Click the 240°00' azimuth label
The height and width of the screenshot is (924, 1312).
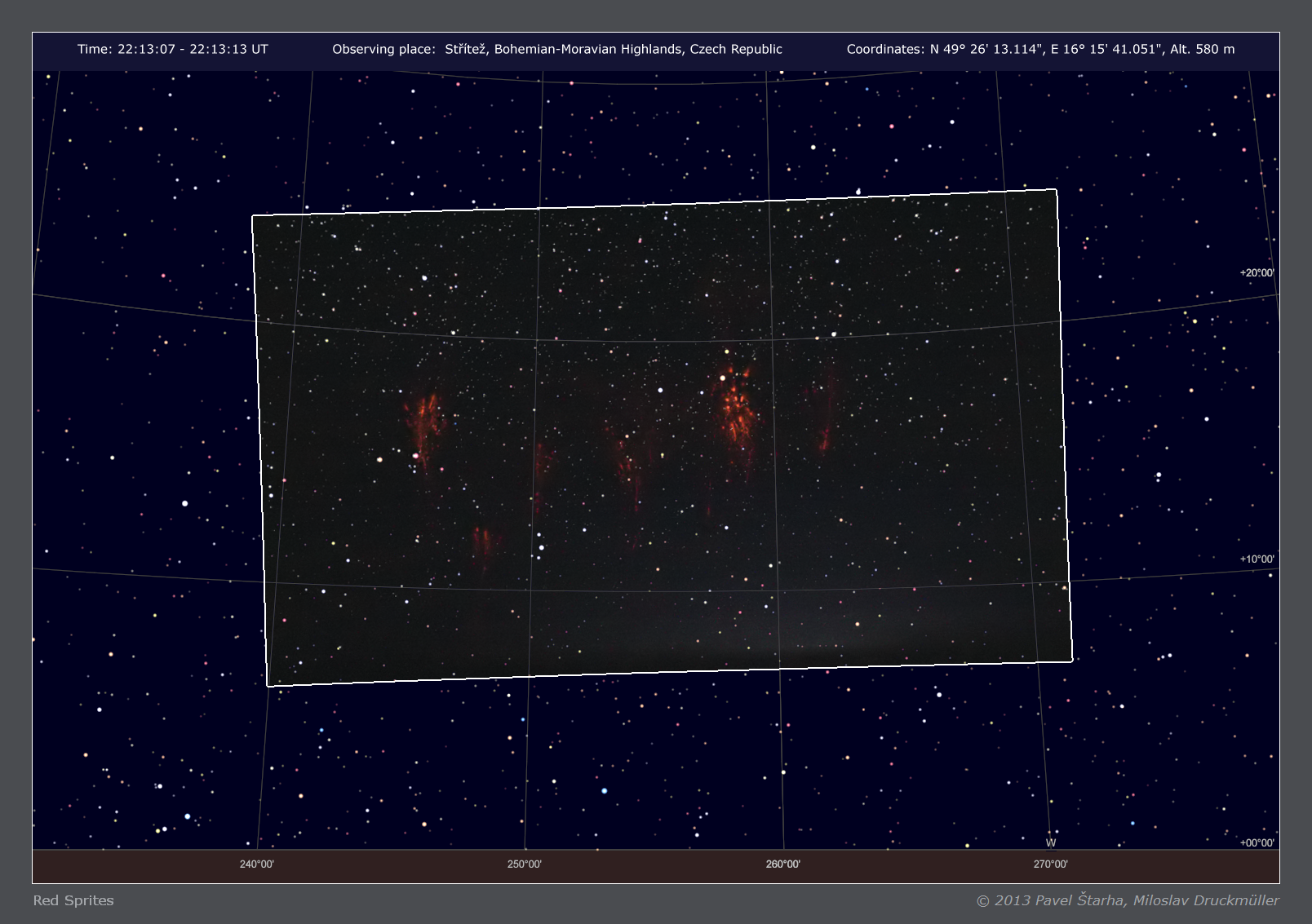click(256, 864)
